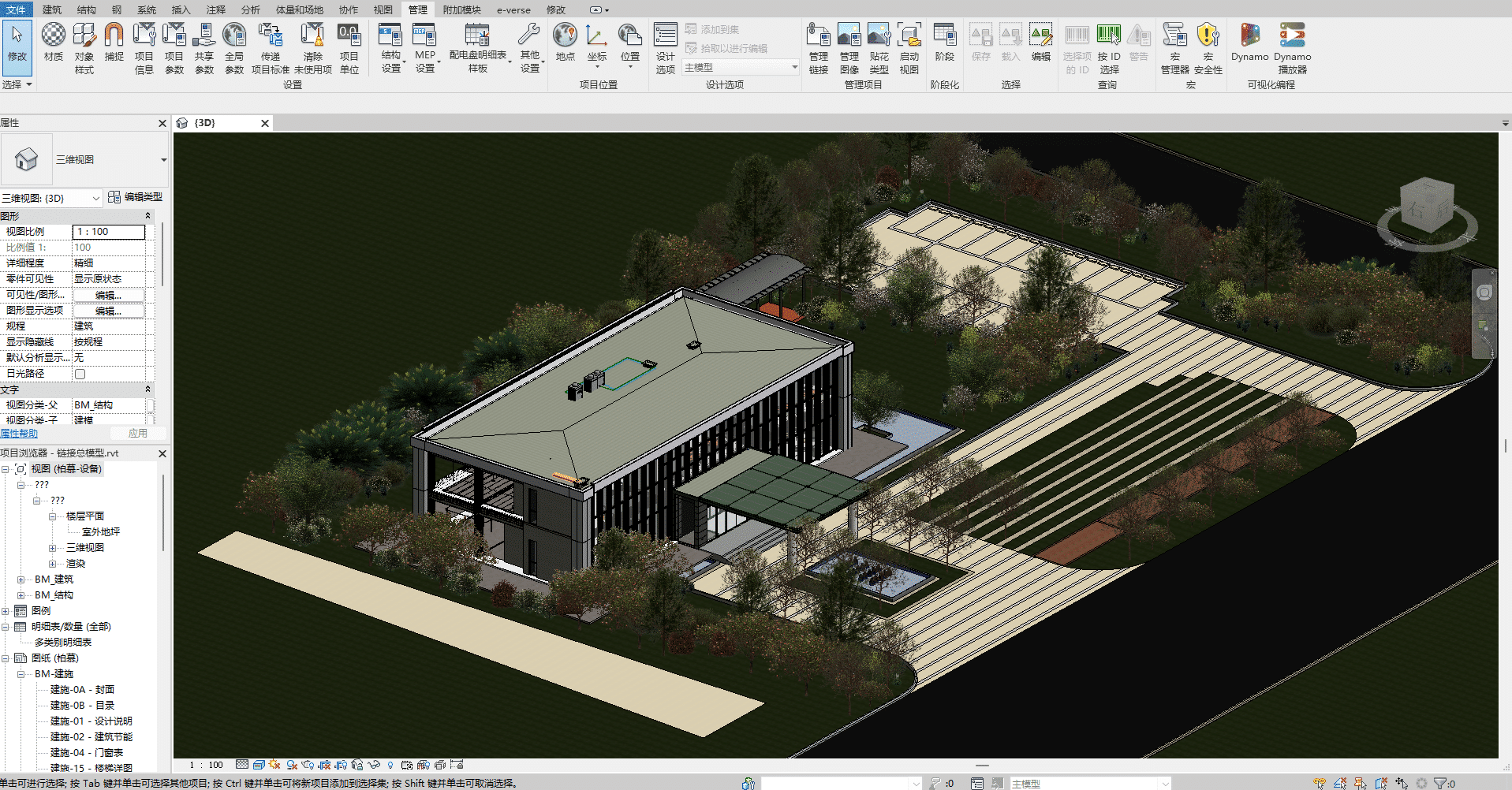Switch to the 注释 ribbon tab
This screenshot has height=790, width=1512.
[x=216, y=9]
